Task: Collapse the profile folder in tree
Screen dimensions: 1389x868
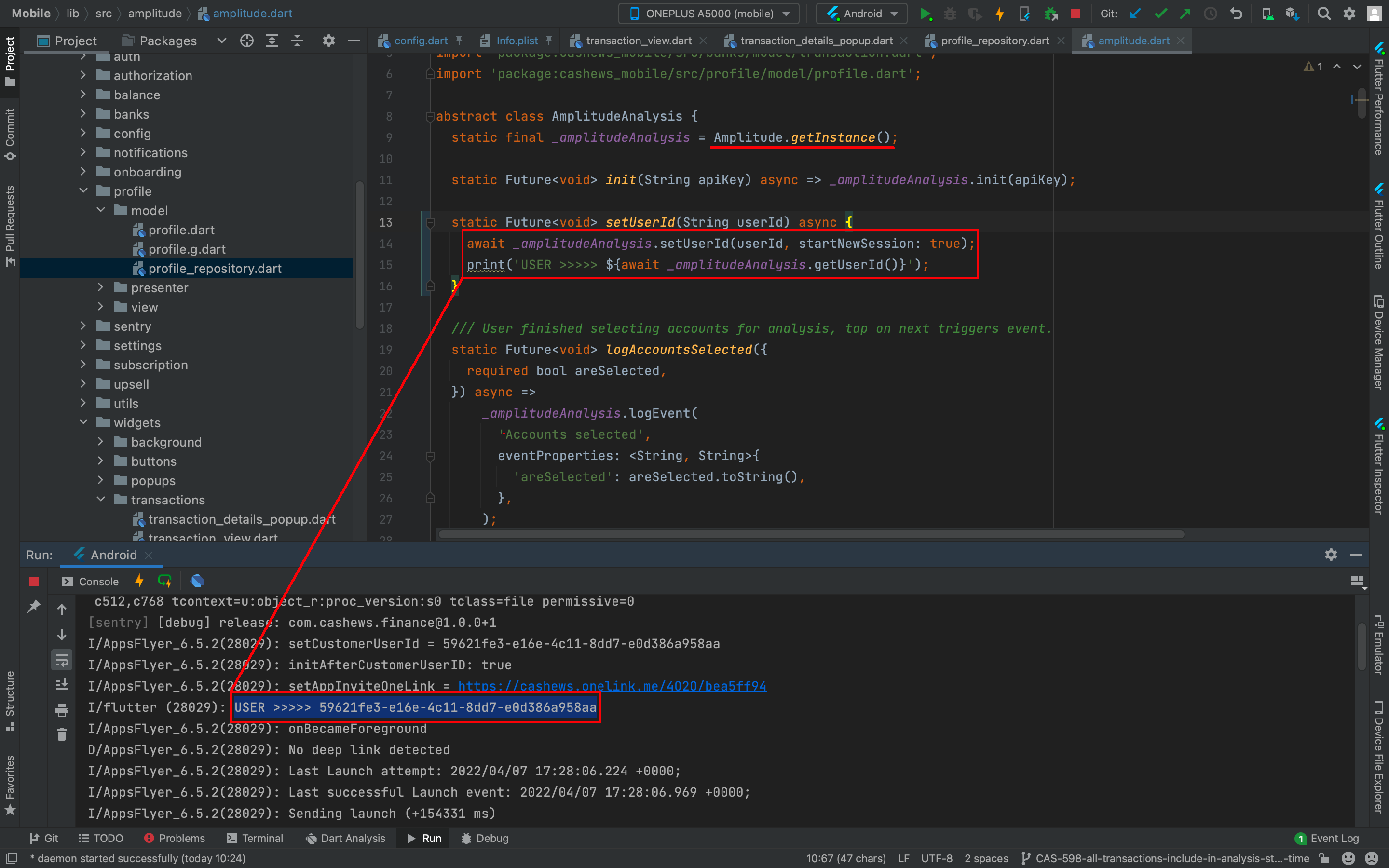Action: [x=84, y=190]
